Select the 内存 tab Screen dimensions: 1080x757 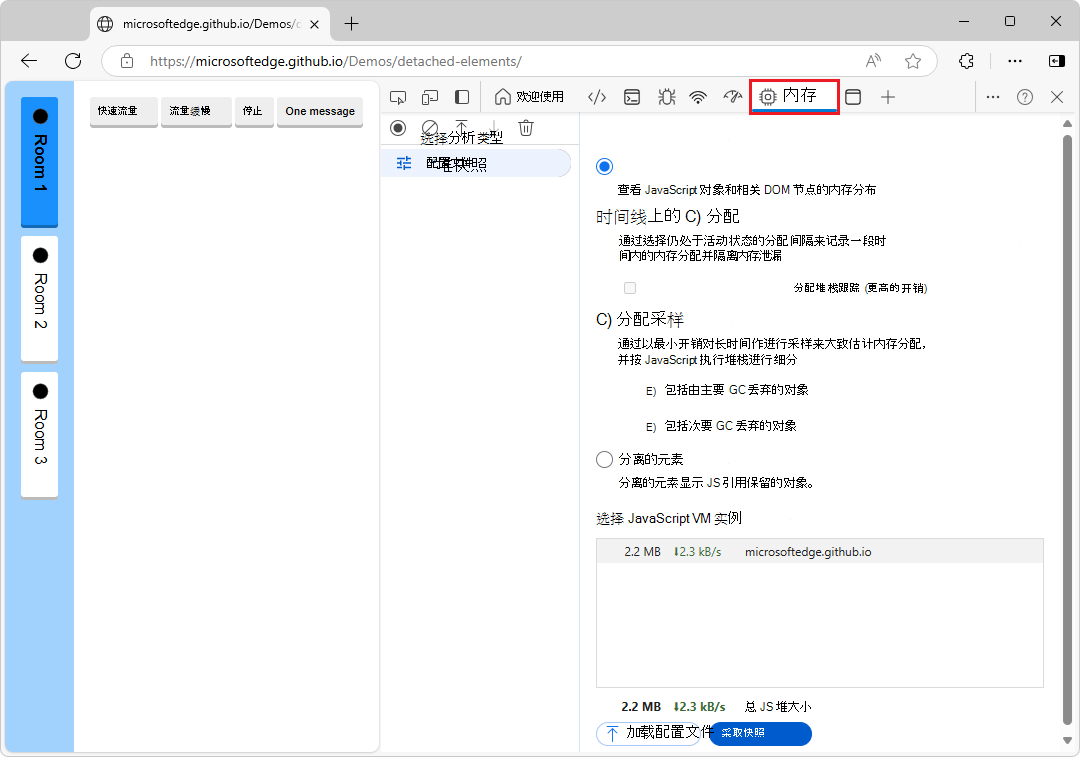[x=794, y=97]
